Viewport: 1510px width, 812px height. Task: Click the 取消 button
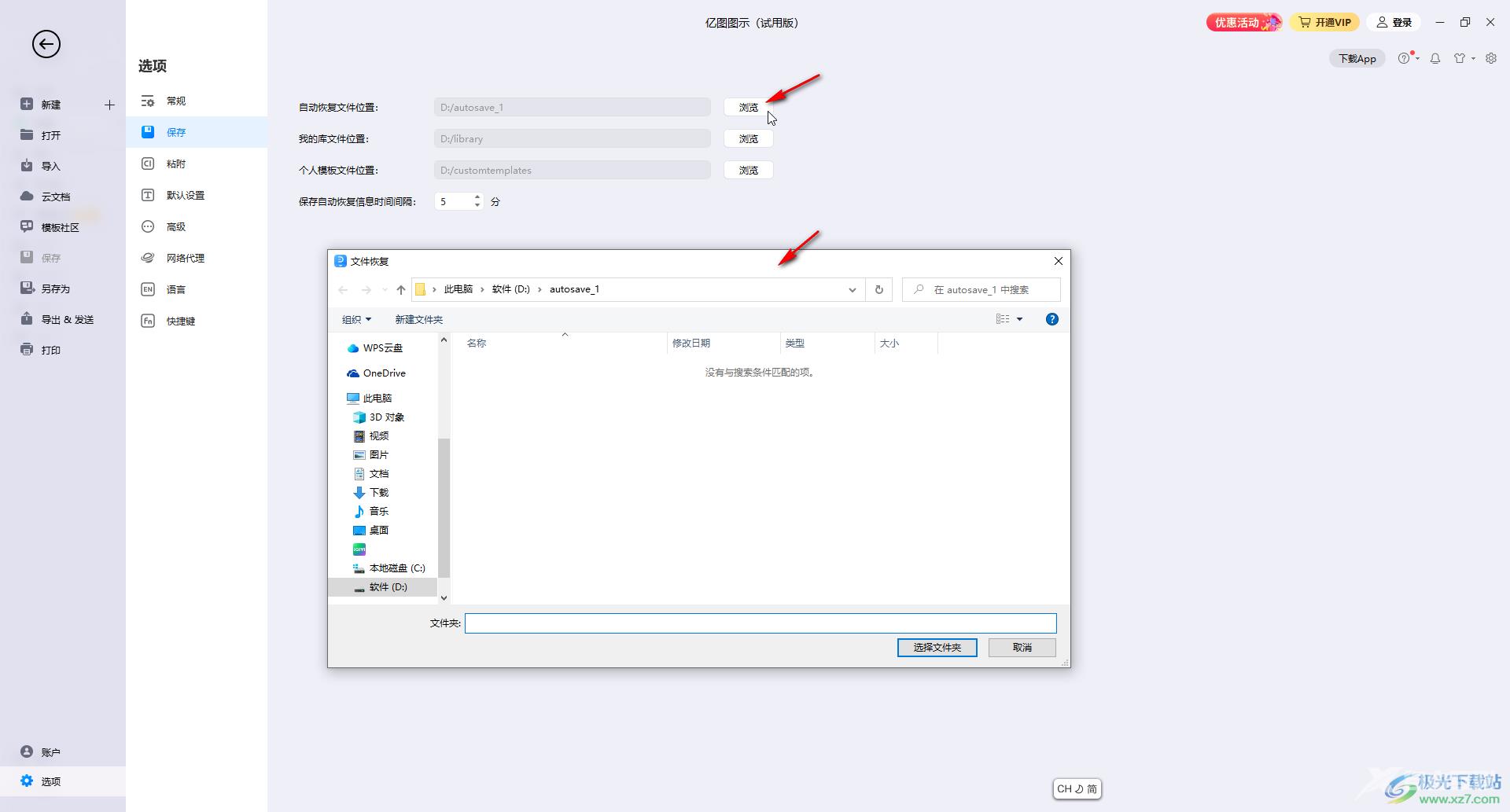pos(1022,647)
